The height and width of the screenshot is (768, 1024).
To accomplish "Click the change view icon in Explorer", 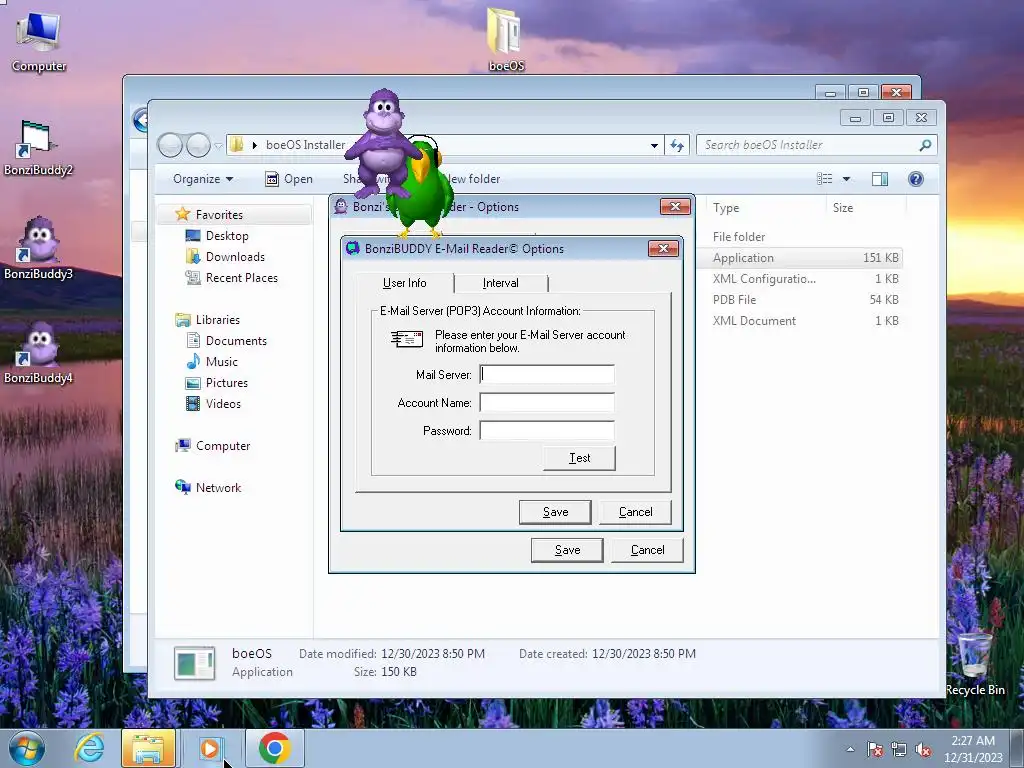I will [x=825, y=179].
